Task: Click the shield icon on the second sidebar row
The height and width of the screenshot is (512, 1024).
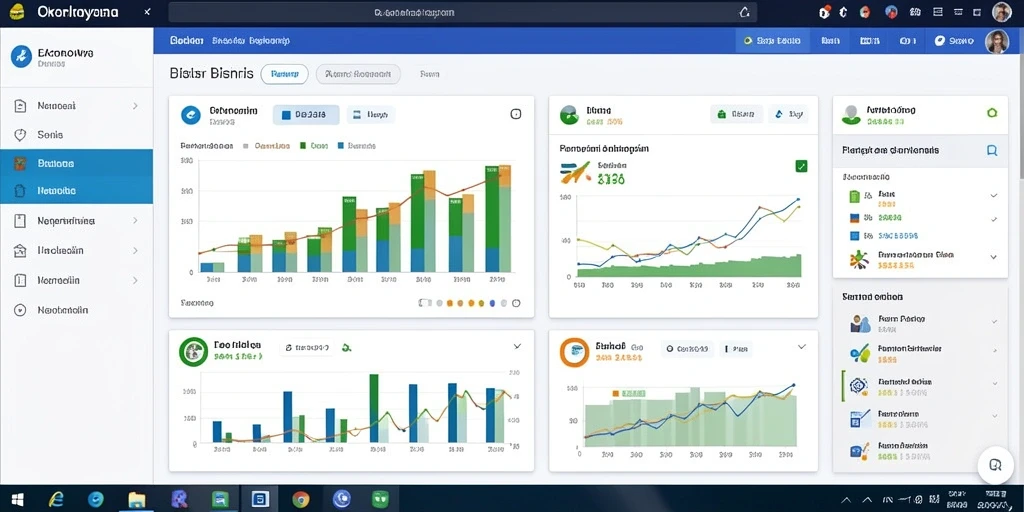Action: point(20,135)
